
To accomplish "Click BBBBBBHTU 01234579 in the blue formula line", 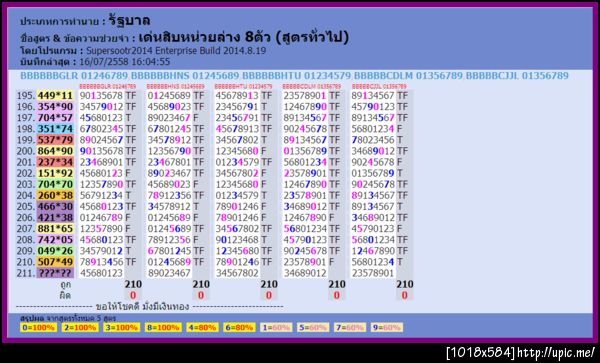I will point(297,76).
